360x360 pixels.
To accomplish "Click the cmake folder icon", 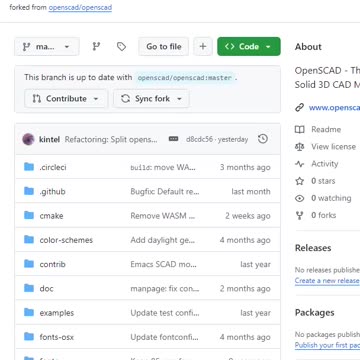I will (29, 216).
